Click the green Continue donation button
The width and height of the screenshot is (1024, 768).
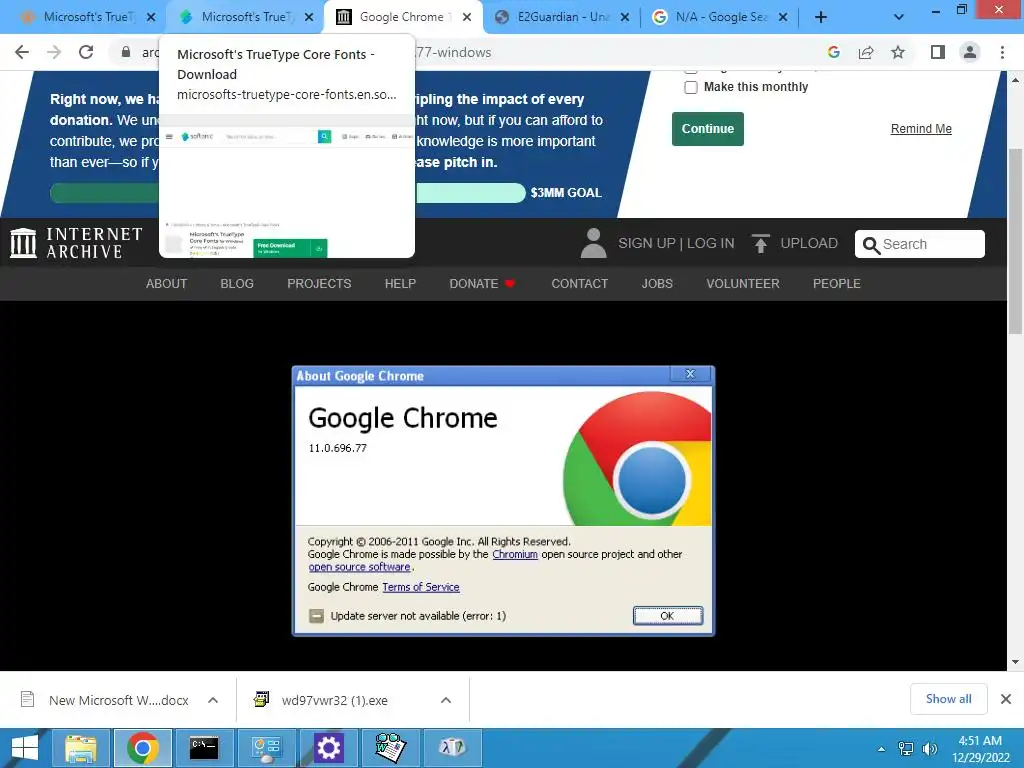(x=708, y=129)
